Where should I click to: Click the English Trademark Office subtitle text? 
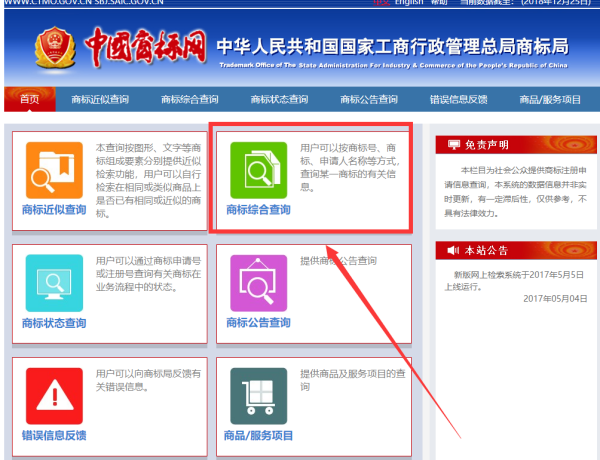[x=393, y=65]
